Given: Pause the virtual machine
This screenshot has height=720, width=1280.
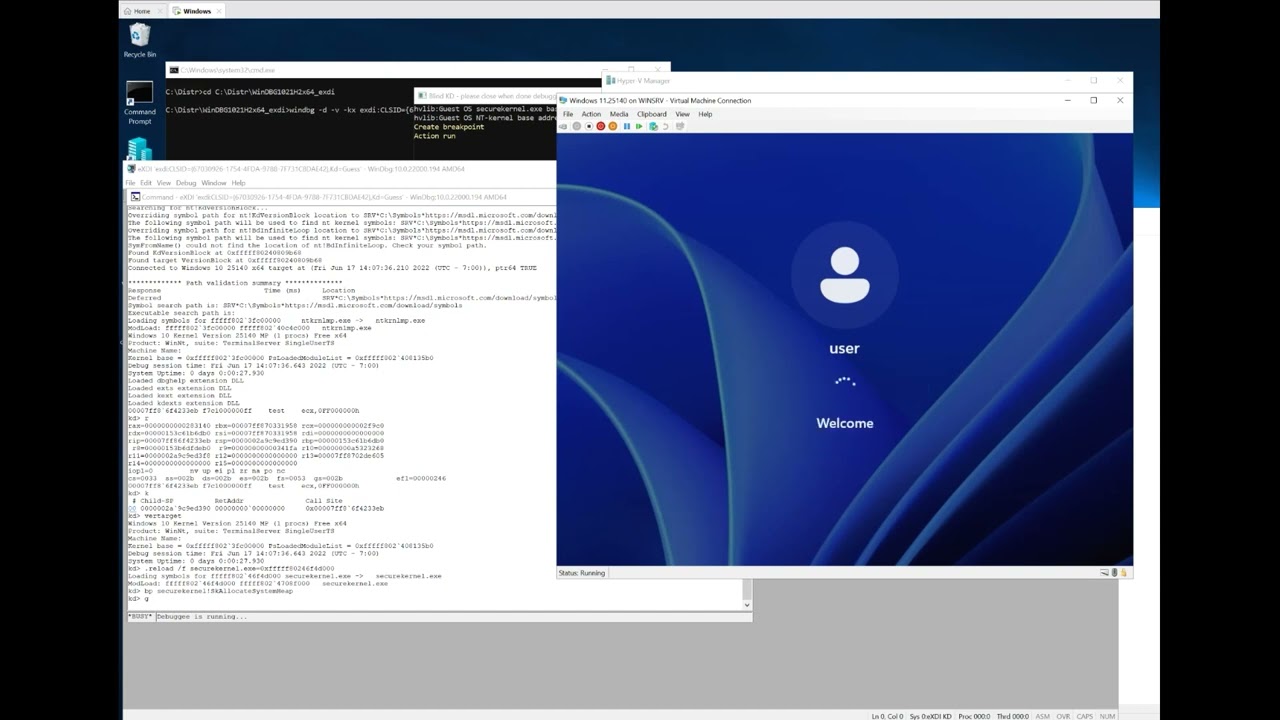Looking at the screenshot, I should [x=627, y=126].
